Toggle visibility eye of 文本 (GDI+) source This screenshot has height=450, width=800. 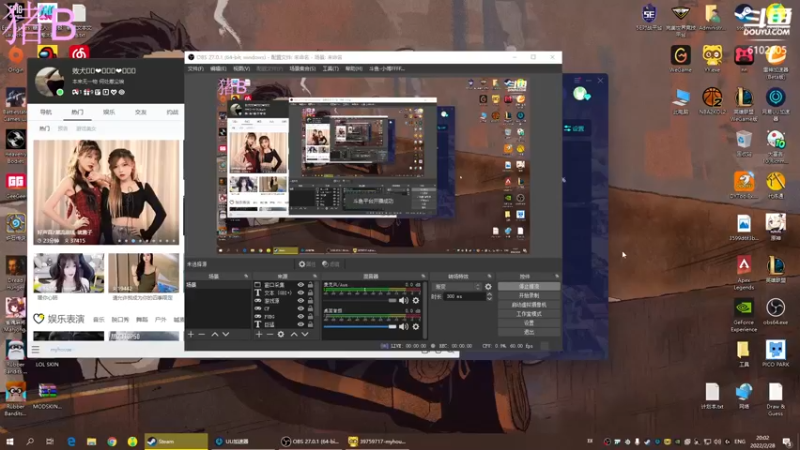coord(301,293)
